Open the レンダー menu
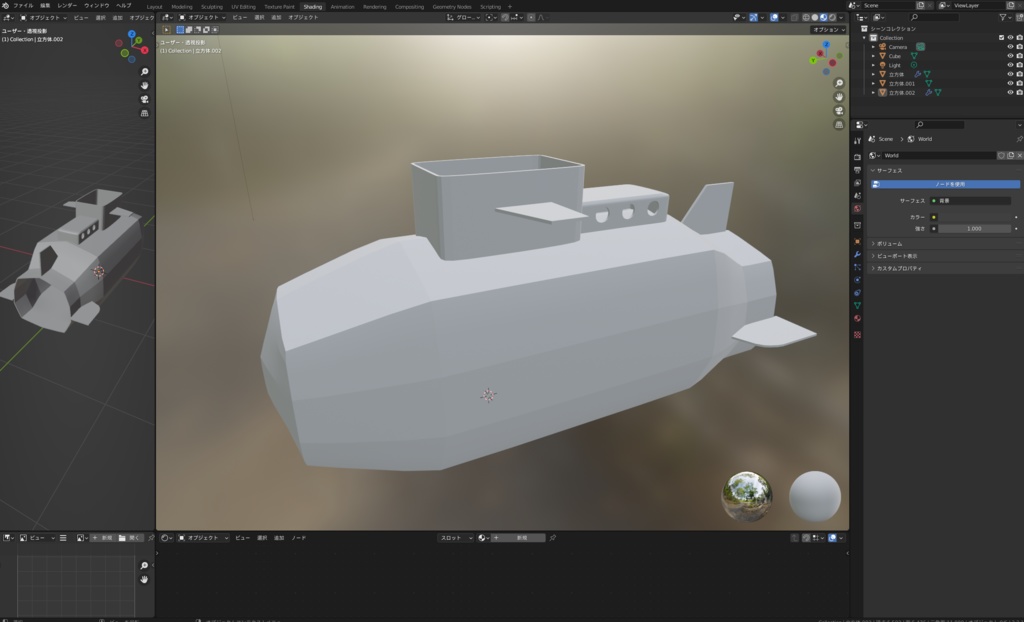This screenshot has width=1024, height=622. click(x=67, y=5)
